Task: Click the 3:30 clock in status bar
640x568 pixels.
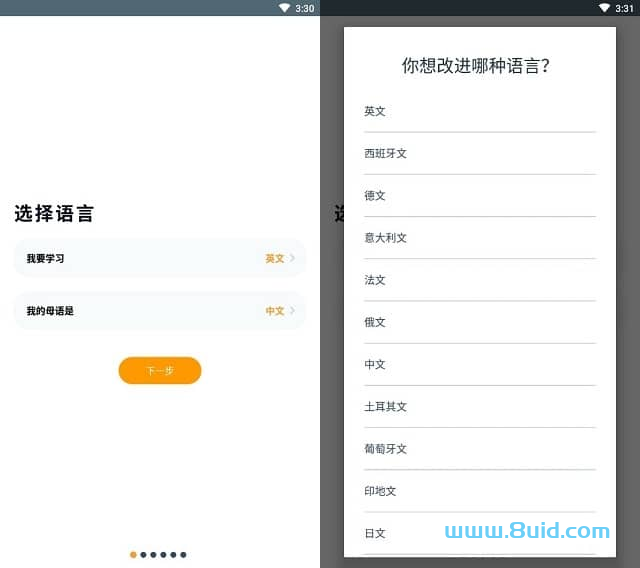Action: 305,8
